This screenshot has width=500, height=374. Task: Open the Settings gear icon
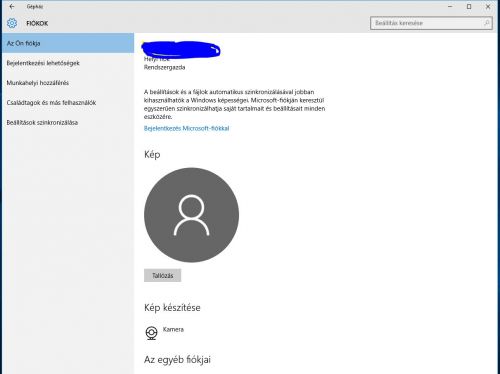(x=12, y=23)
